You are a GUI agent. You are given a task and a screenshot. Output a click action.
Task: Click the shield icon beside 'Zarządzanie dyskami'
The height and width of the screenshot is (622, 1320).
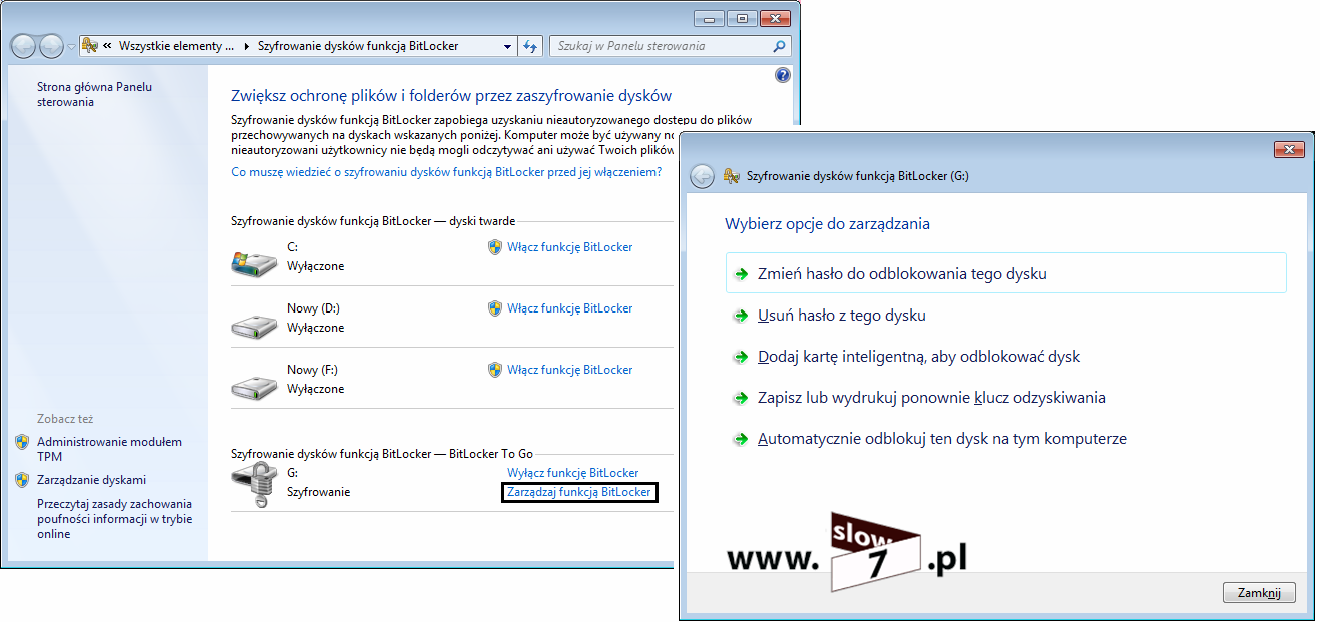click(22, 480)
